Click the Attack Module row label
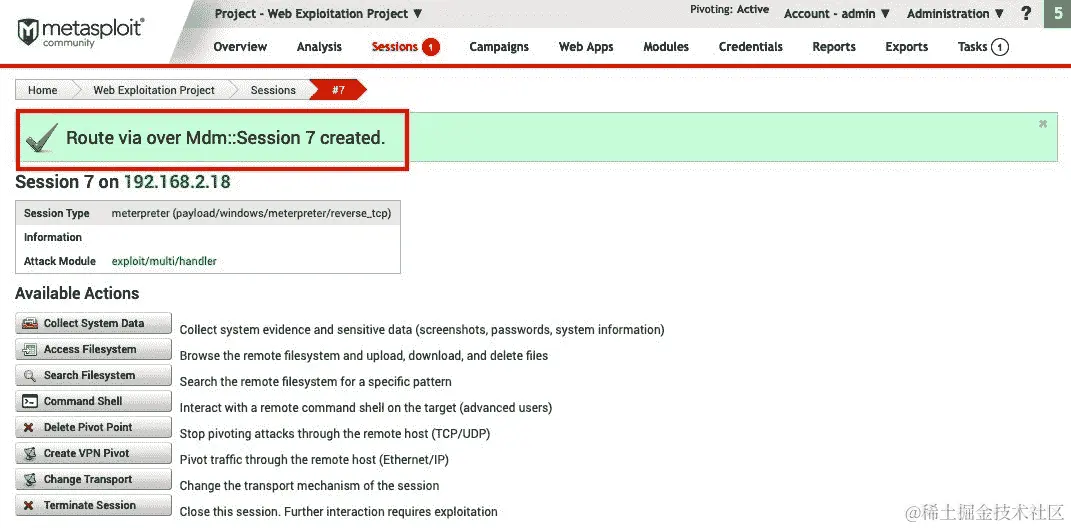The height and width of the screenshot is (529, 1071). (x=60, y=261)
